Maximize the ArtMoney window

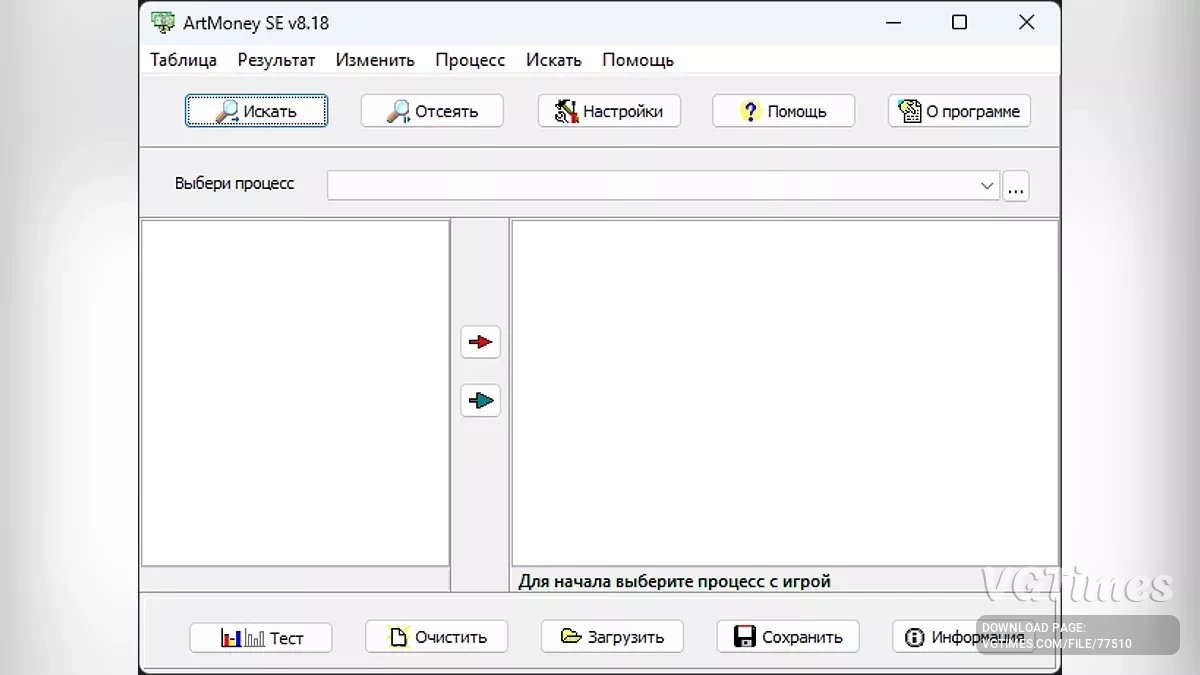[x=959, y=22]
